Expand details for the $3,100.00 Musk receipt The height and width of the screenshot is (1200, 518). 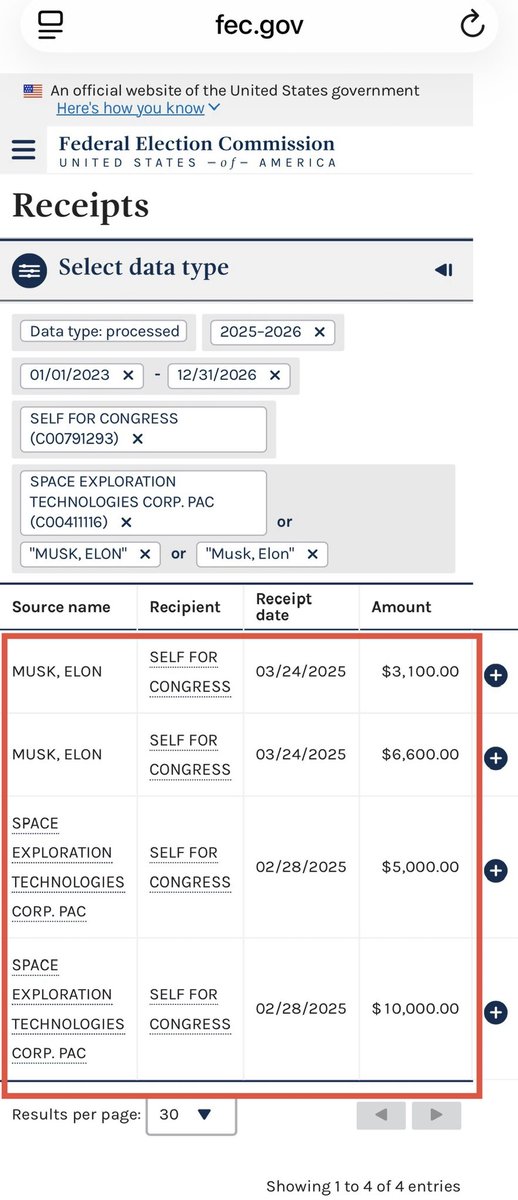(x=495, y=675)
